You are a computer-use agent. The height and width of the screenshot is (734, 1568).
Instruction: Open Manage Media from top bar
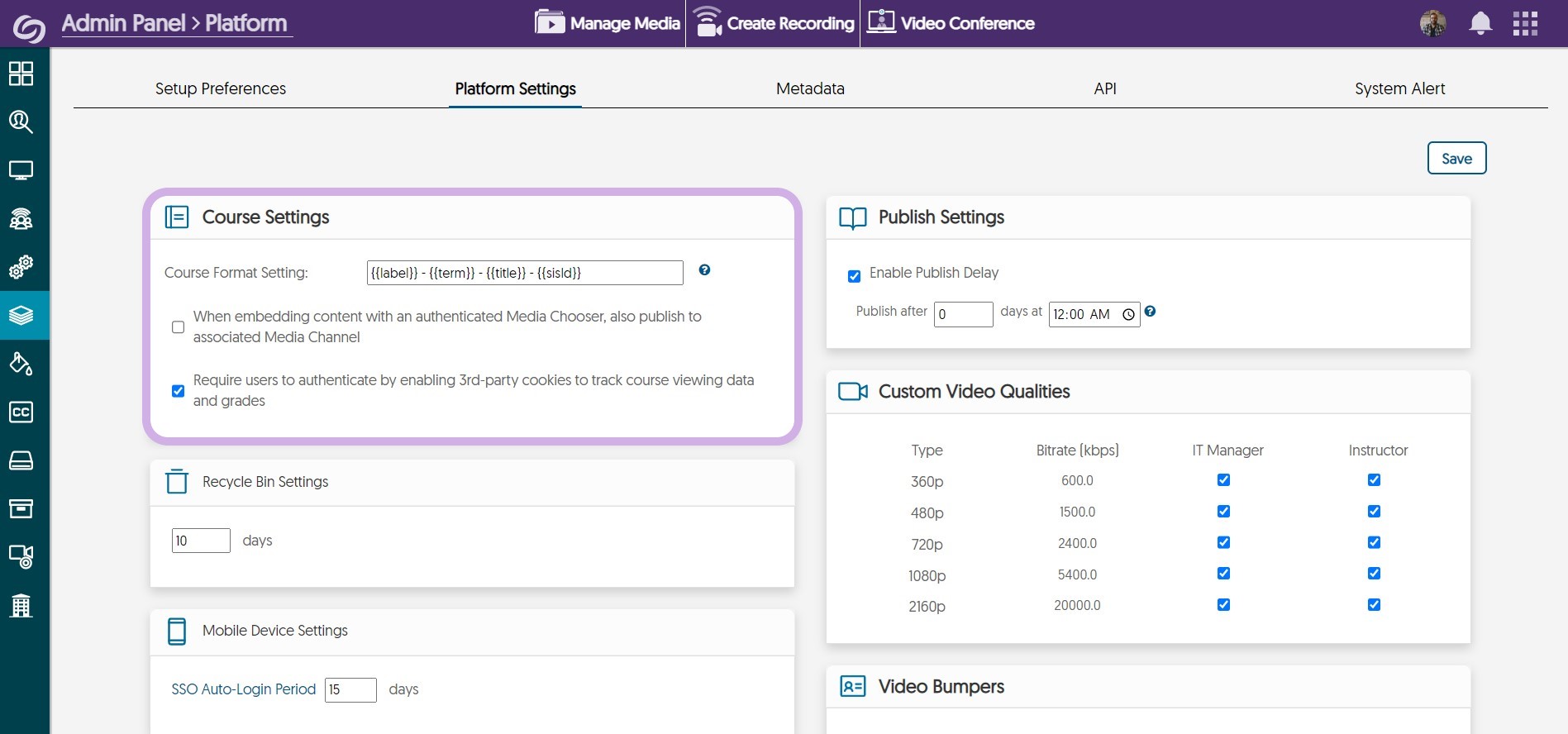[608, 23]
